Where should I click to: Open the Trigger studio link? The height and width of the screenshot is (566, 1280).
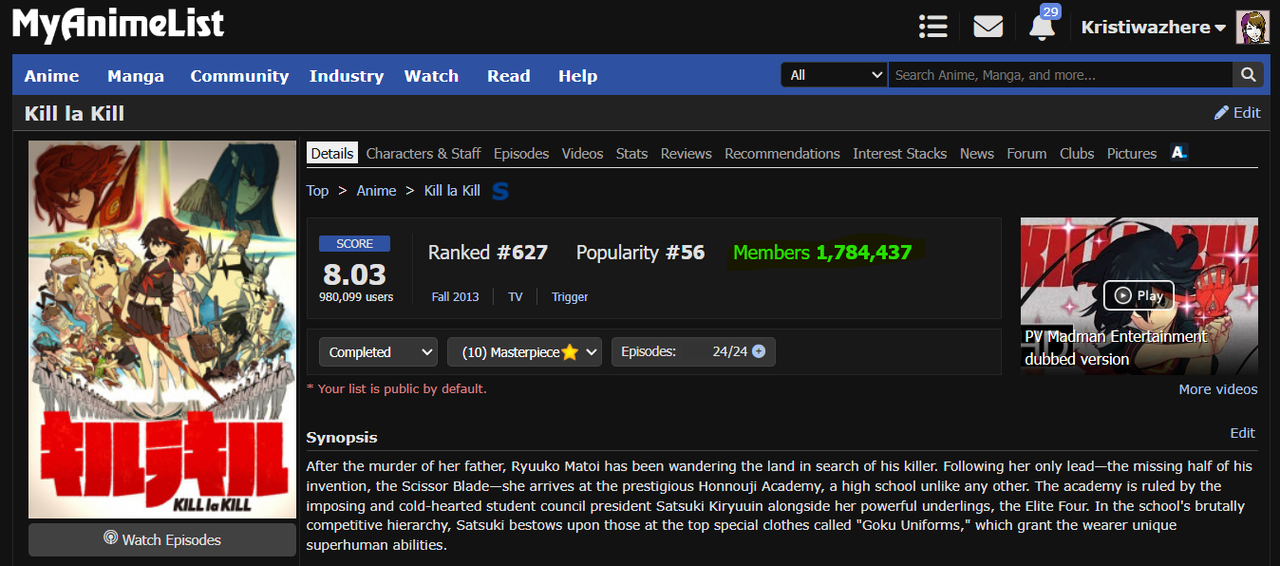tap(570, 297)
